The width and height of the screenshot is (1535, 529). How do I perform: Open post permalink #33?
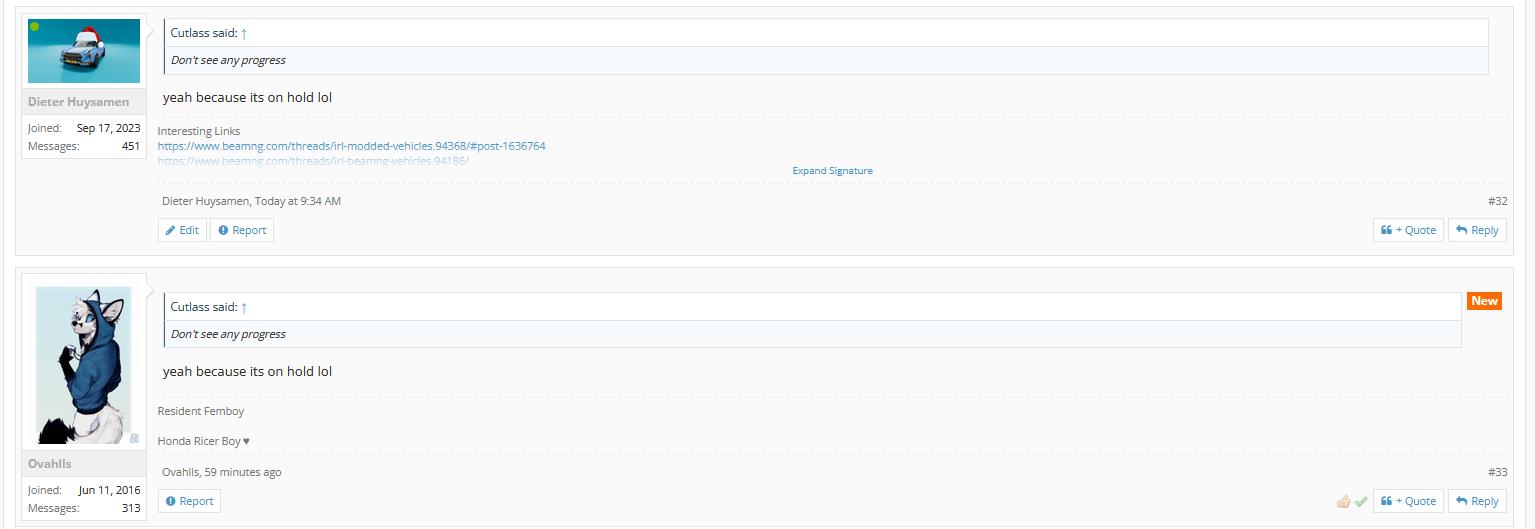click(x=1497, y=472)
